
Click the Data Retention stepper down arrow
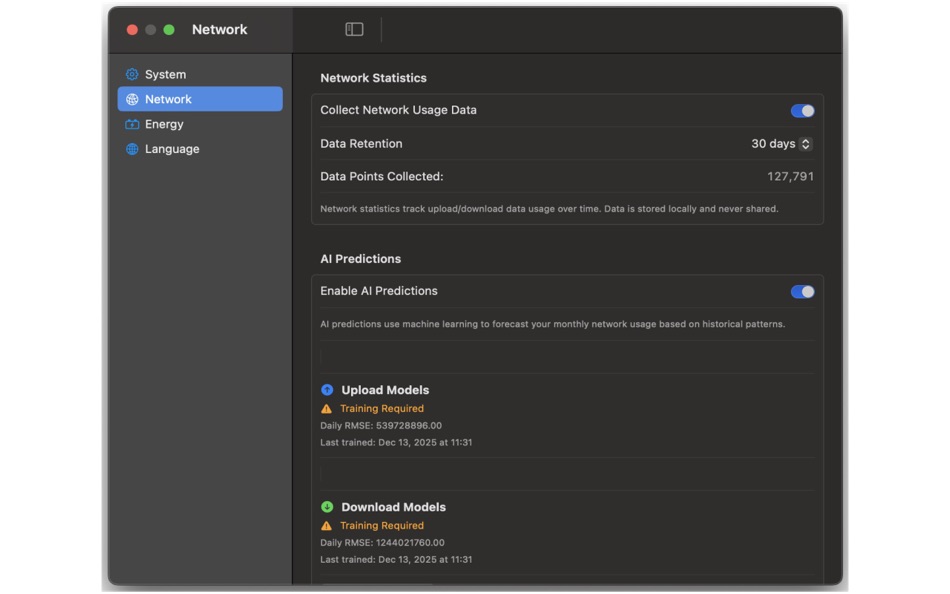click(807, 147)
